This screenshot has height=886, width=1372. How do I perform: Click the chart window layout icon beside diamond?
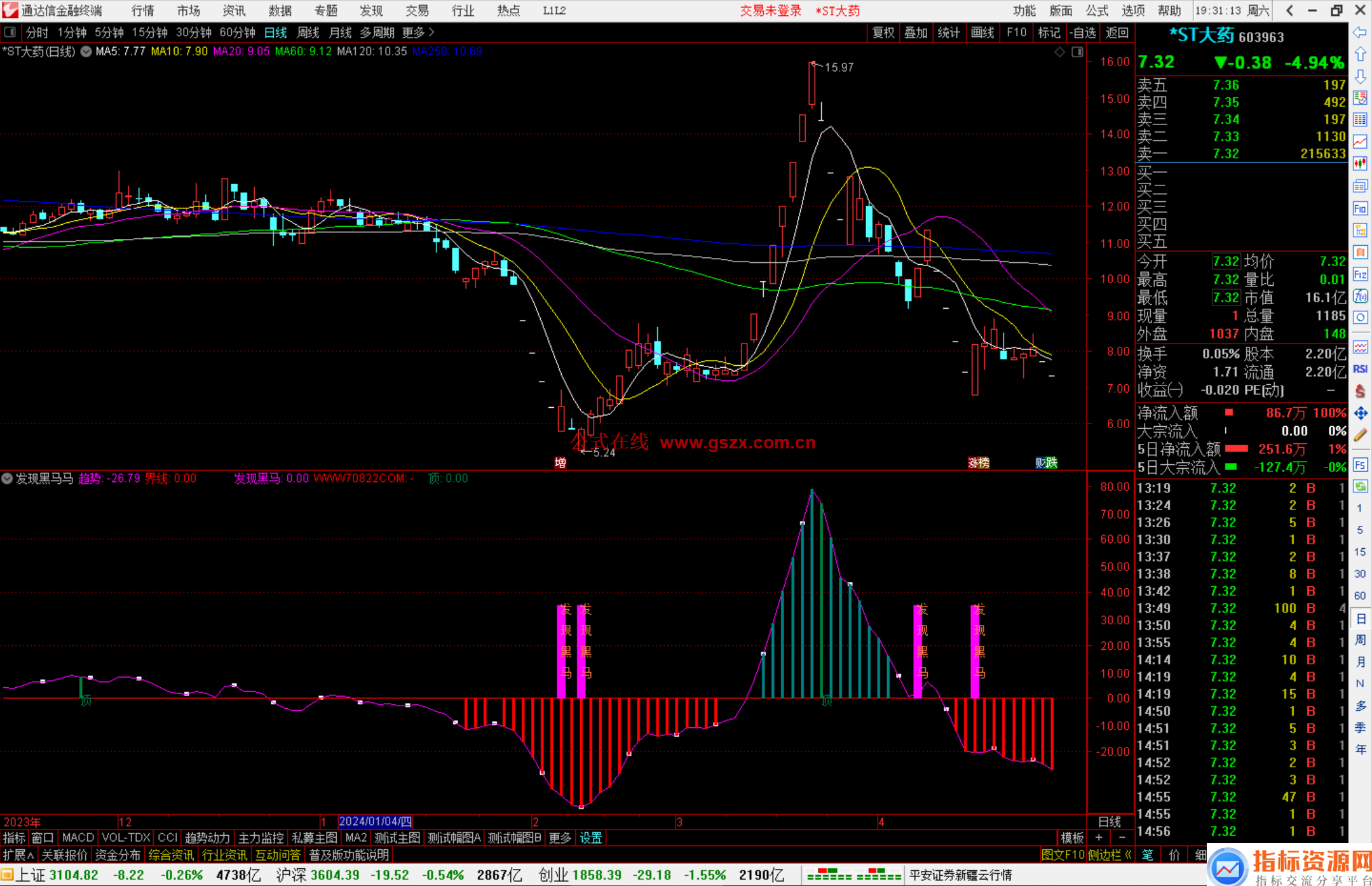pos(1077,52)
